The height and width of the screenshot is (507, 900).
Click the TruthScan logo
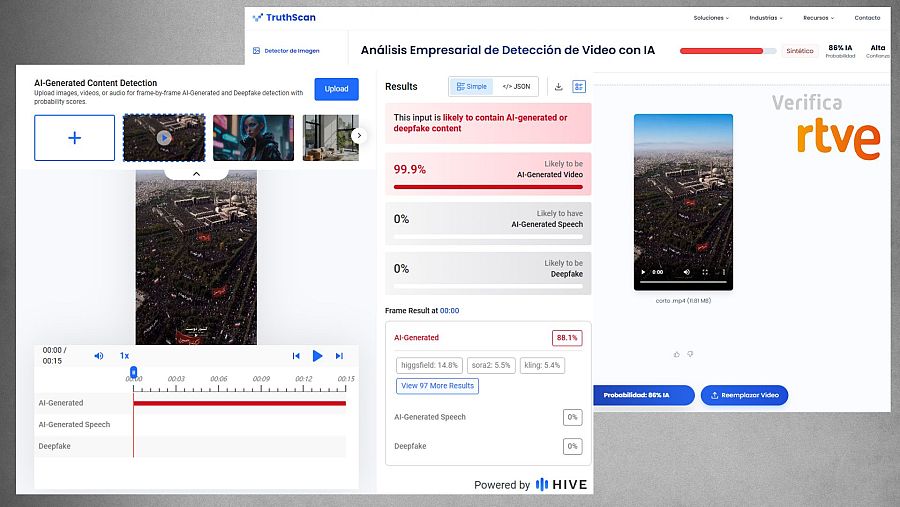tap(284, 17)
